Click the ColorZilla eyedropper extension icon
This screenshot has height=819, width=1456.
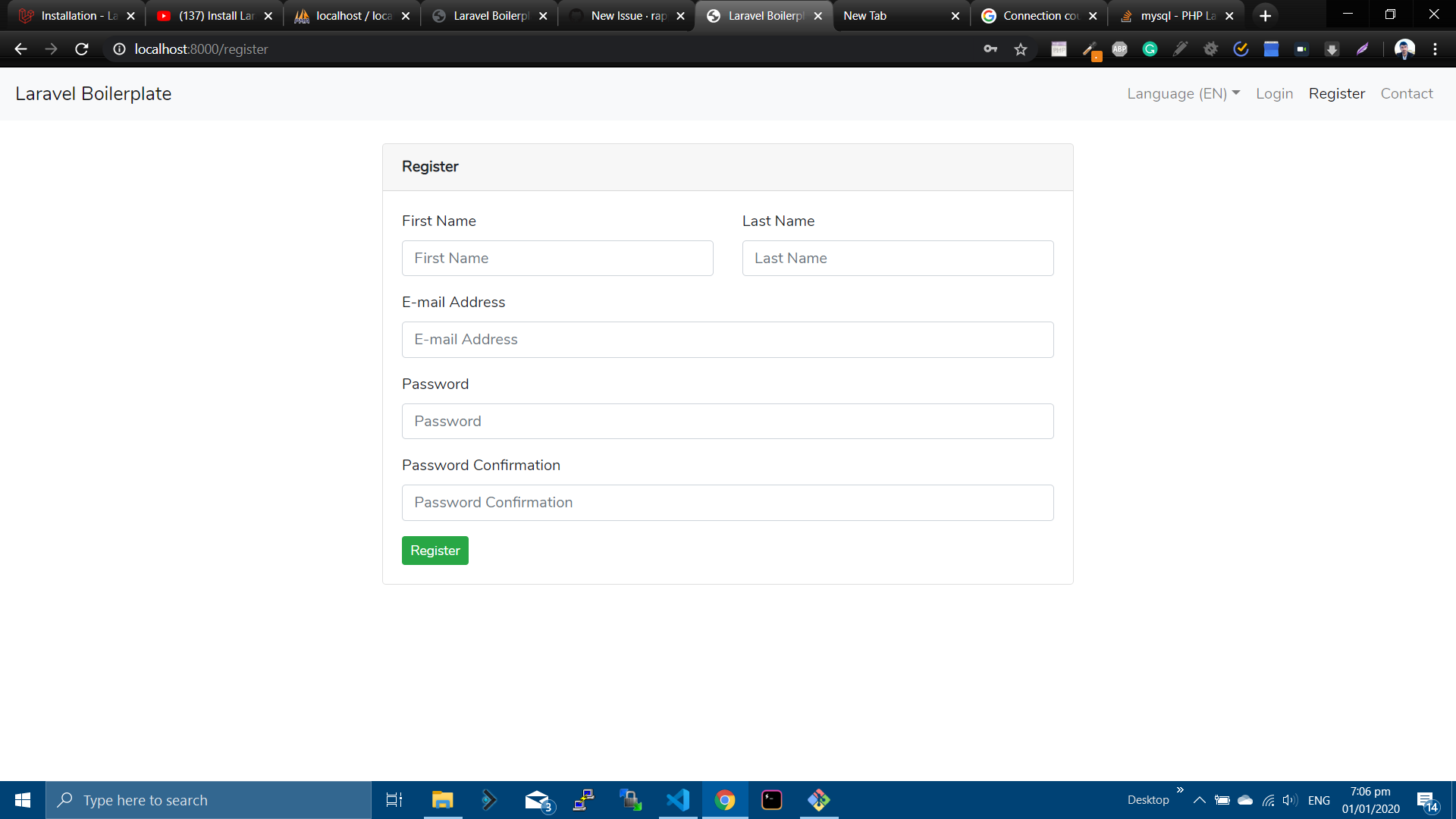1090,49
